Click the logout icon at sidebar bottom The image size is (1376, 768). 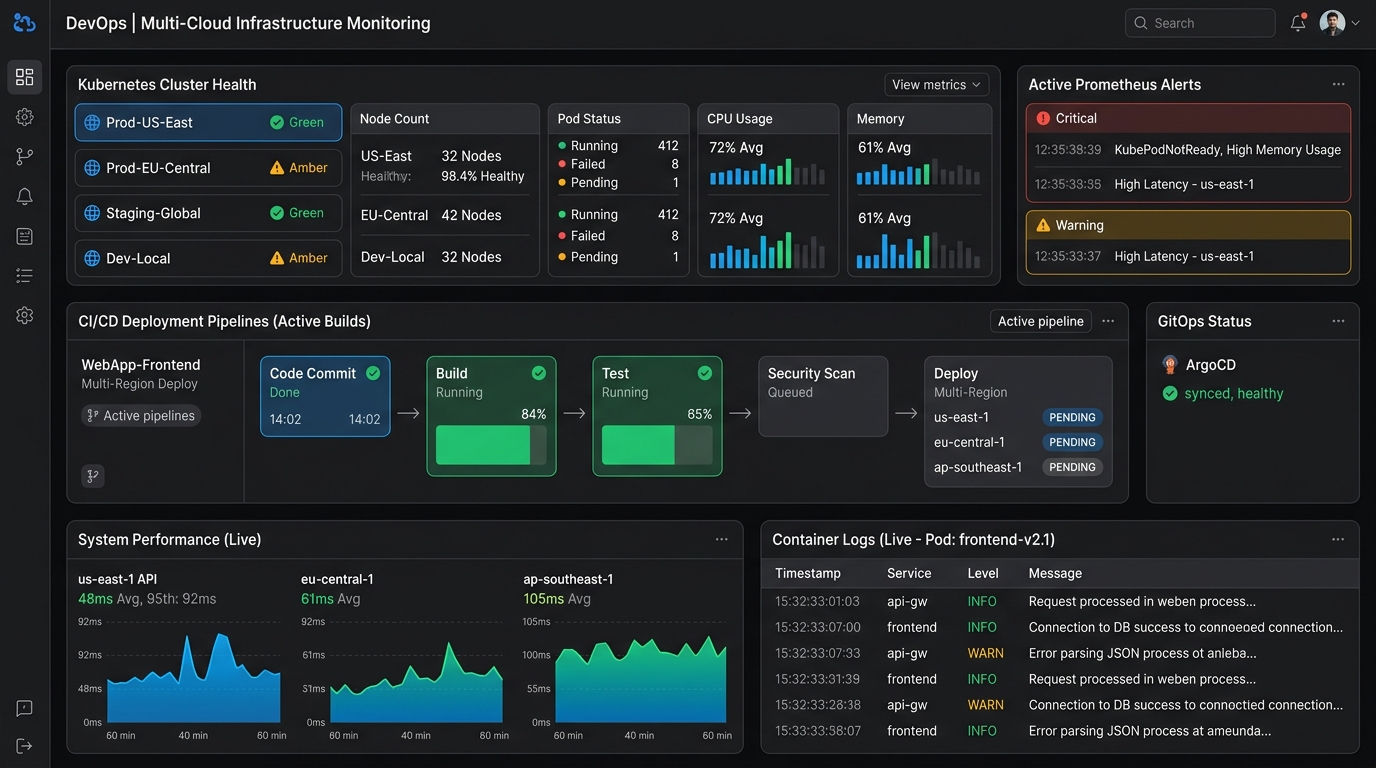click(25, 746)
